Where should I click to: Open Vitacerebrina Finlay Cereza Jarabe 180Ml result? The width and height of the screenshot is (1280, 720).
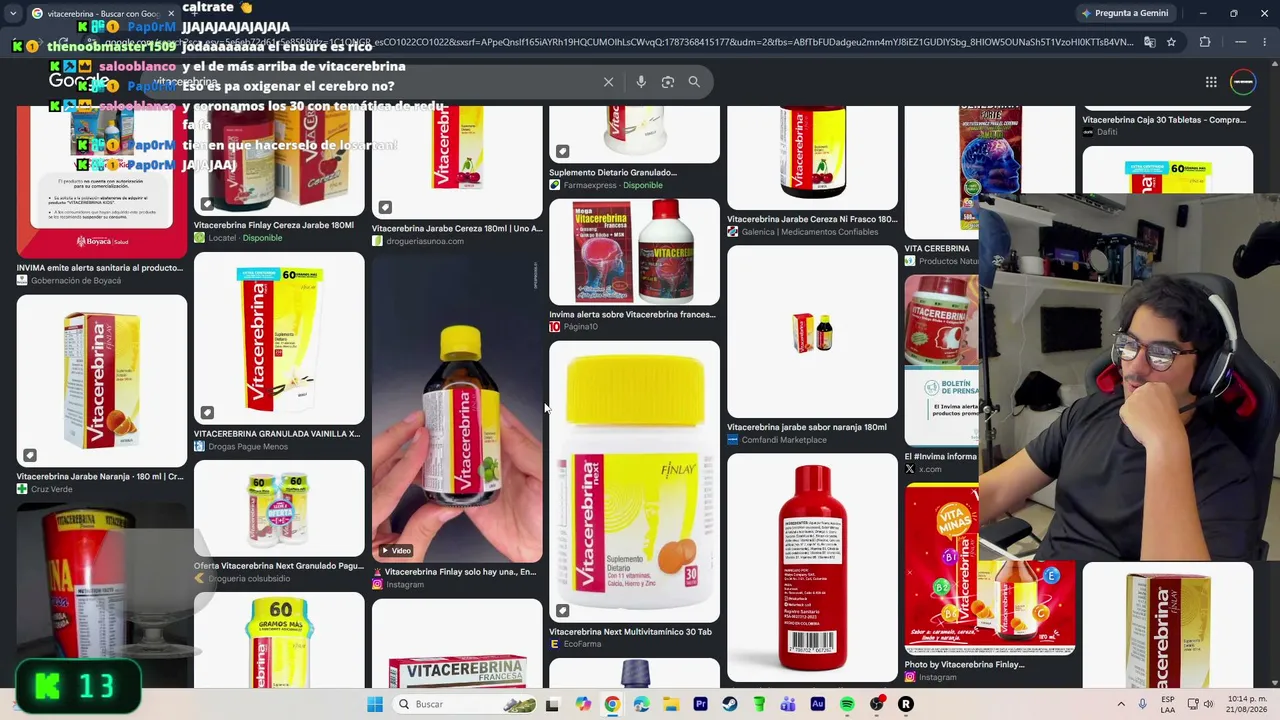pyautogui.click(x=274, y=225)
